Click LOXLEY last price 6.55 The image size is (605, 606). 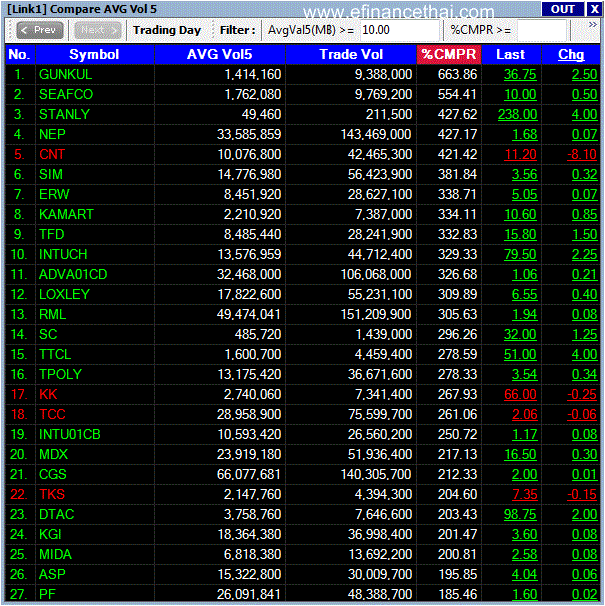524,294
